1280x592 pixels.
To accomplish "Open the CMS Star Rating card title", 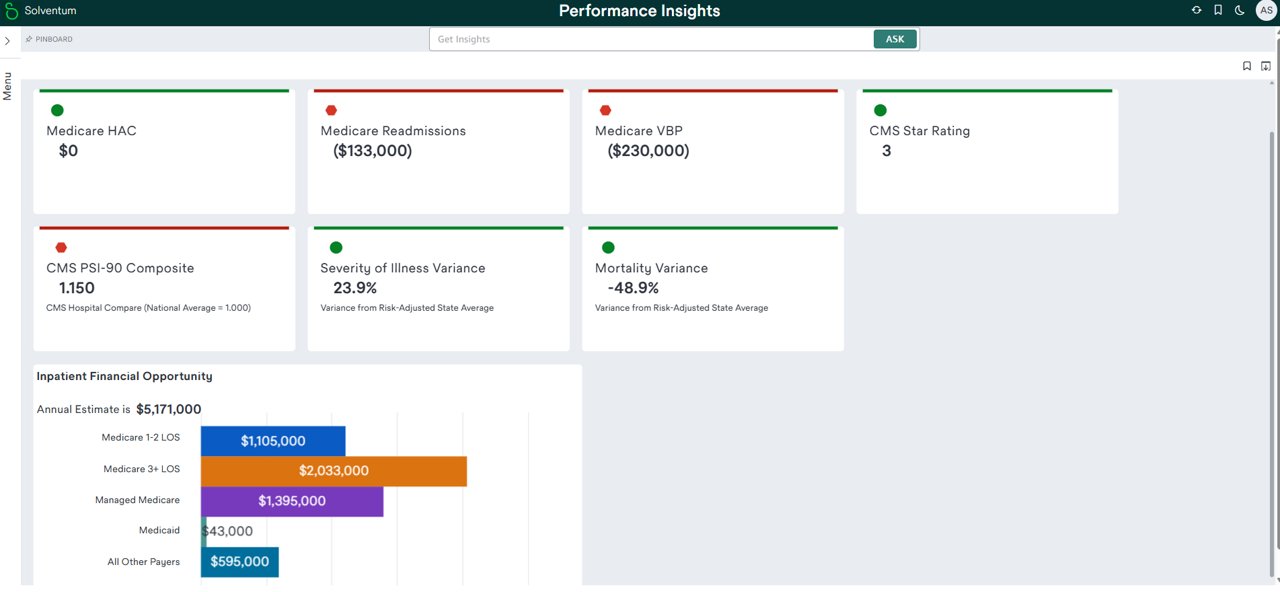I will click(919, 131).
